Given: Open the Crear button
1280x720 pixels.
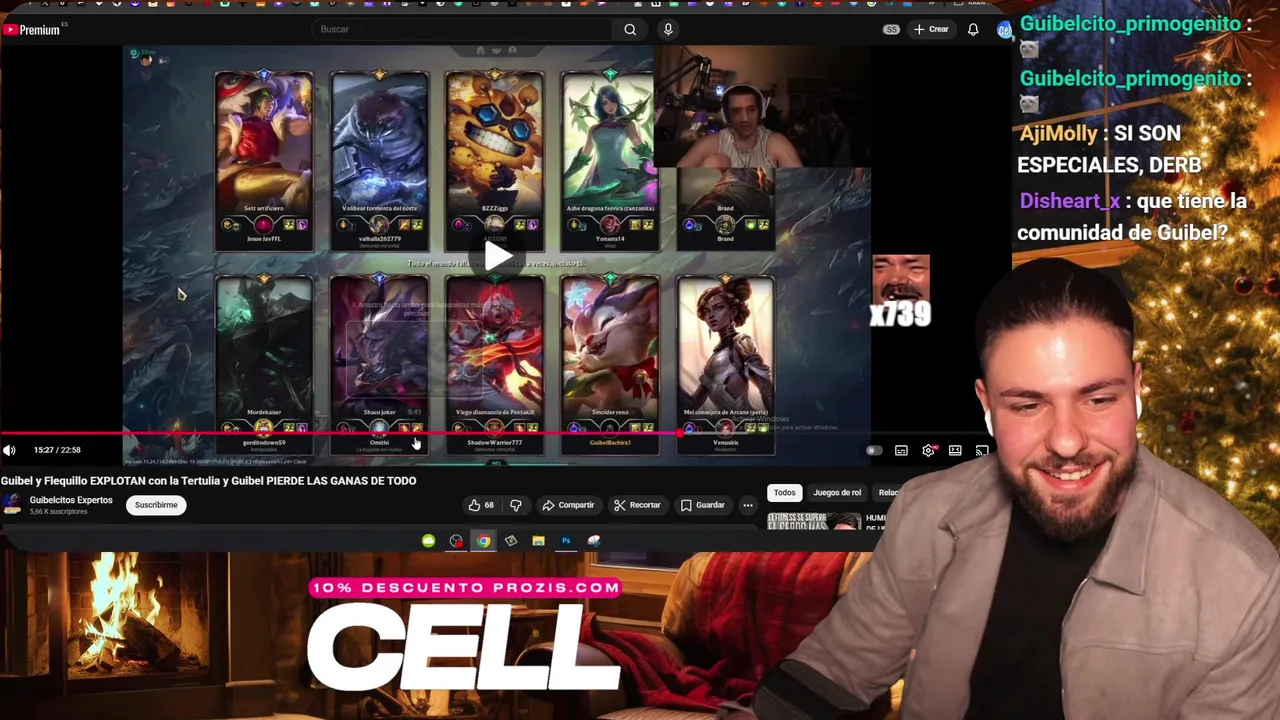Looking at the screenshot, I should (x=931, y=29).
